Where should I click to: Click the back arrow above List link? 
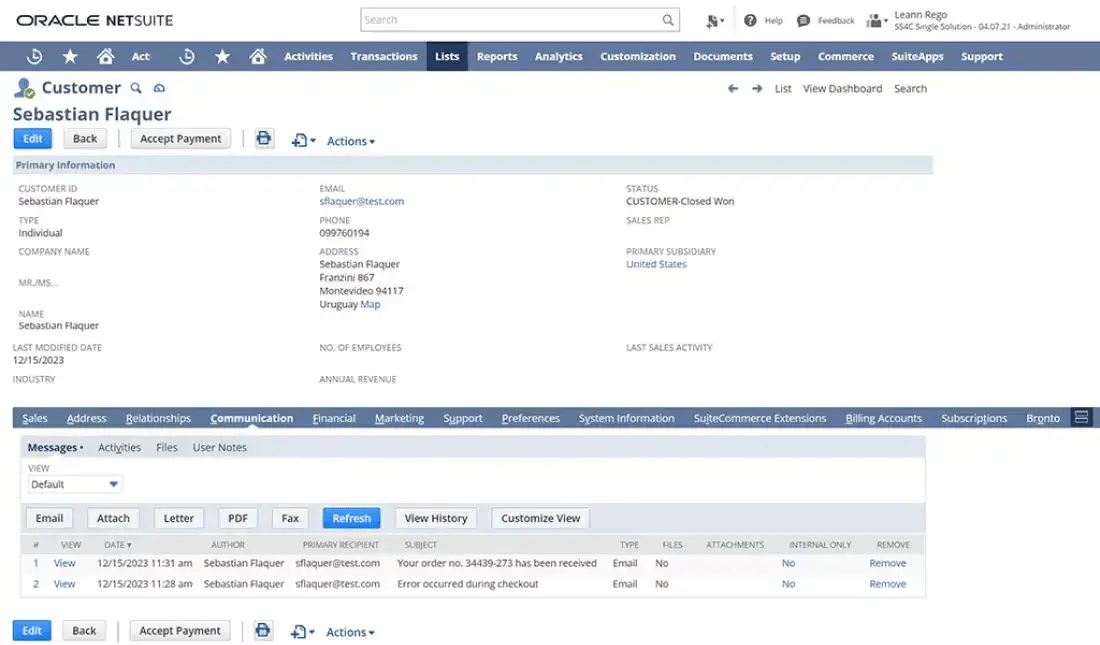(732, 88)
